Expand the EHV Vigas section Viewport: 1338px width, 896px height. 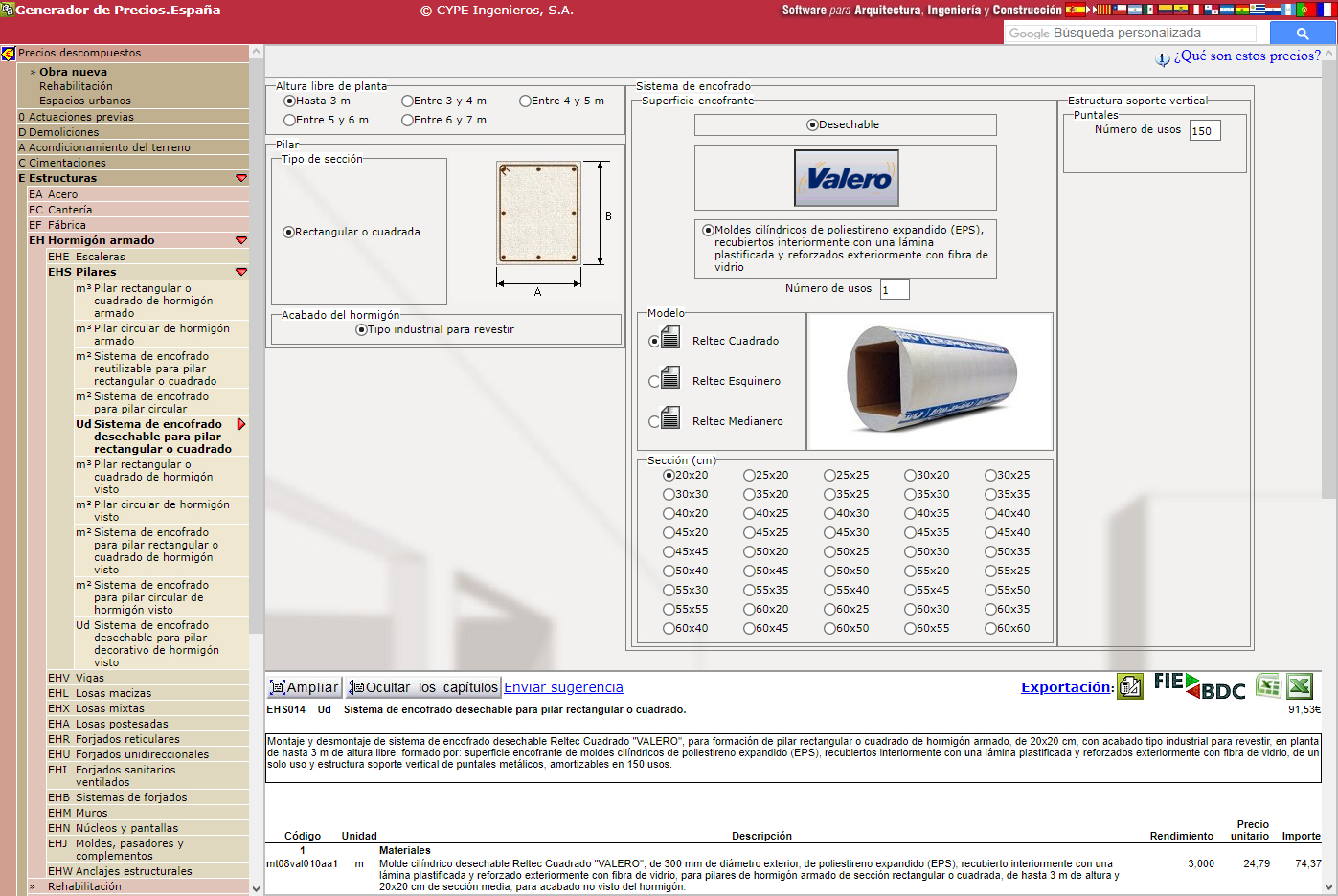pos(147,678)
